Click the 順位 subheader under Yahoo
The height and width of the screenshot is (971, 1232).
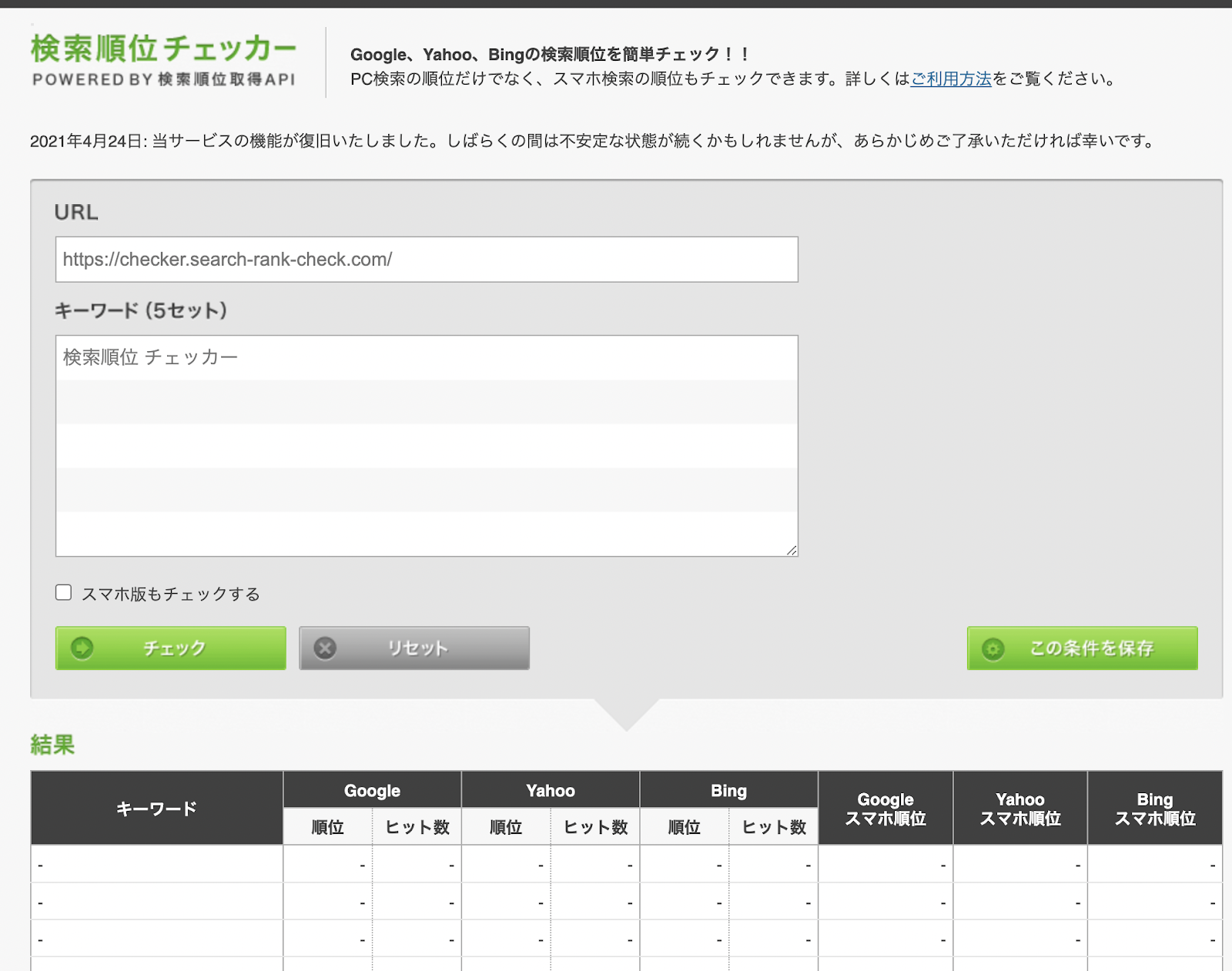[506, 827]
